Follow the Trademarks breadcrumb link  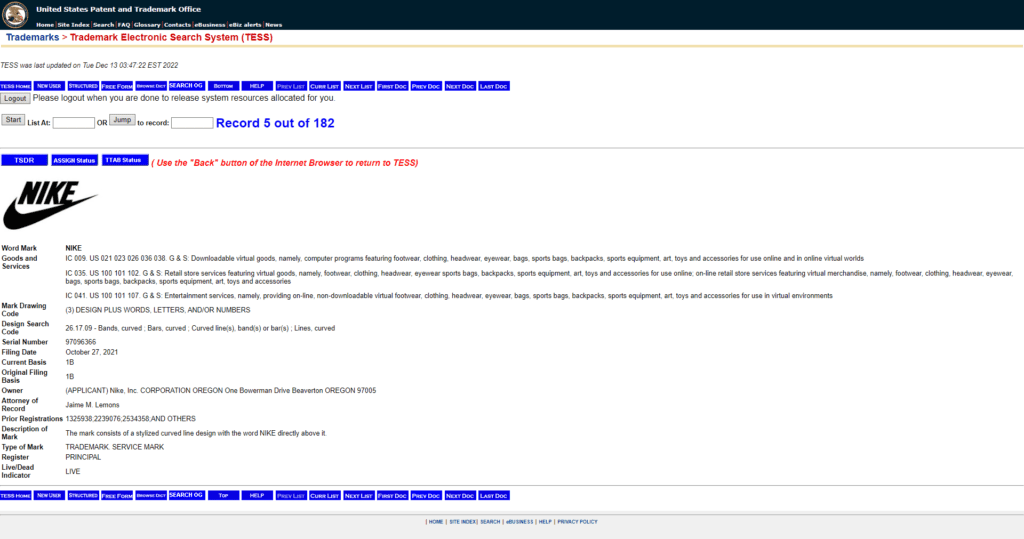click(32, 37)
